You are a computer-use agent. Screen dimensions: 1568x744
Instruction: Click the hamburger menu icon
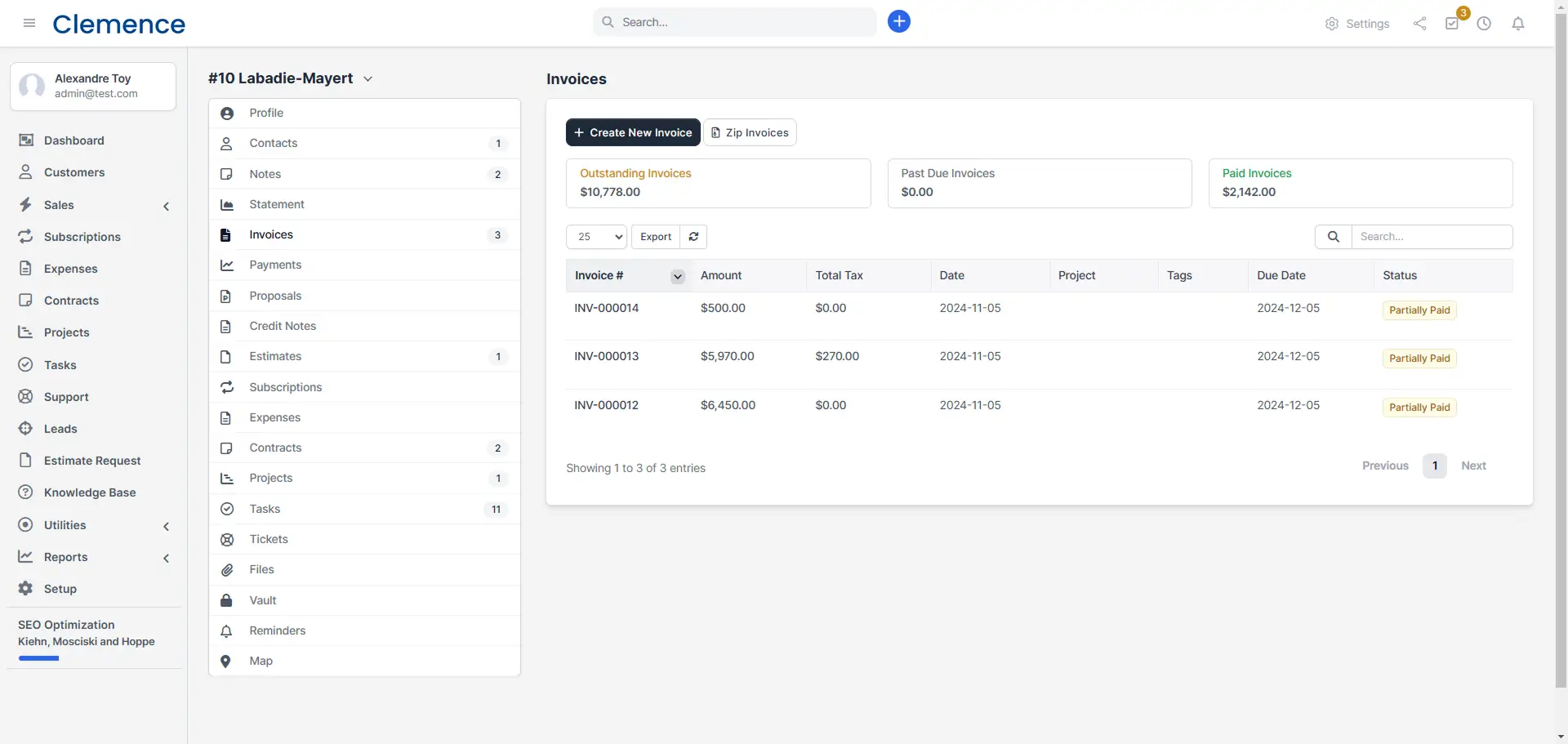(x=29, y=23)
